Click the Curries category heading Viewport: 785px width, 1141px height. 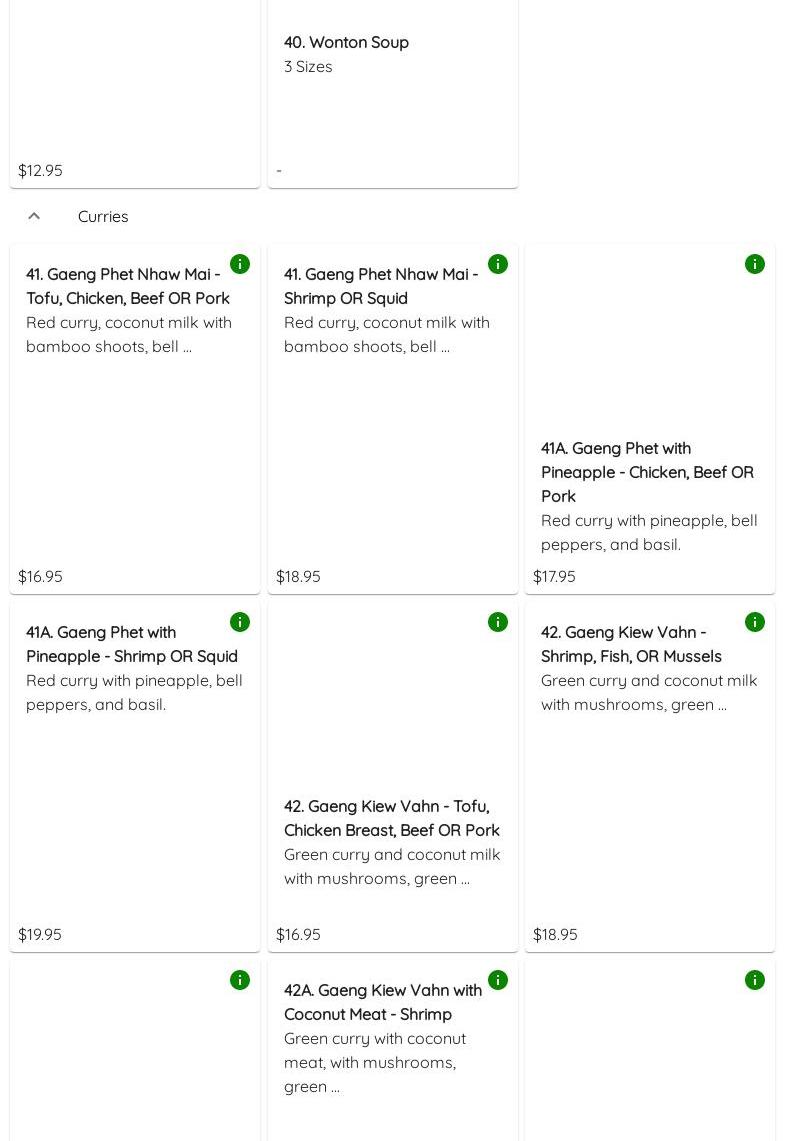pyautogui.click(x=103, y=216)
